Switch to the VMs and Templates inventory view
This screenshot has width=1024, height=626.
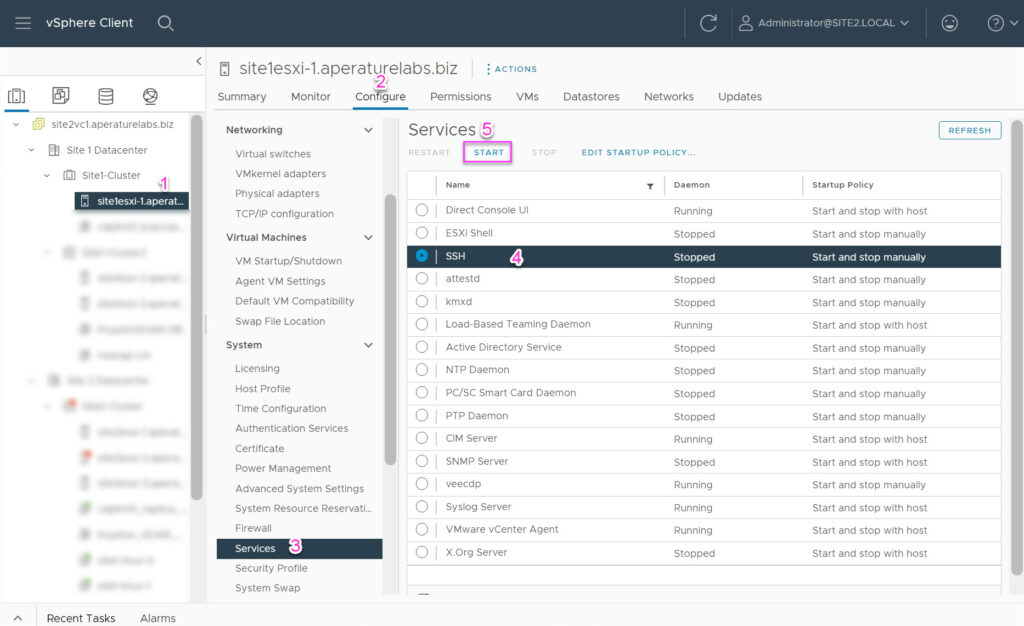pyautogui.click(x=60, y=93)
